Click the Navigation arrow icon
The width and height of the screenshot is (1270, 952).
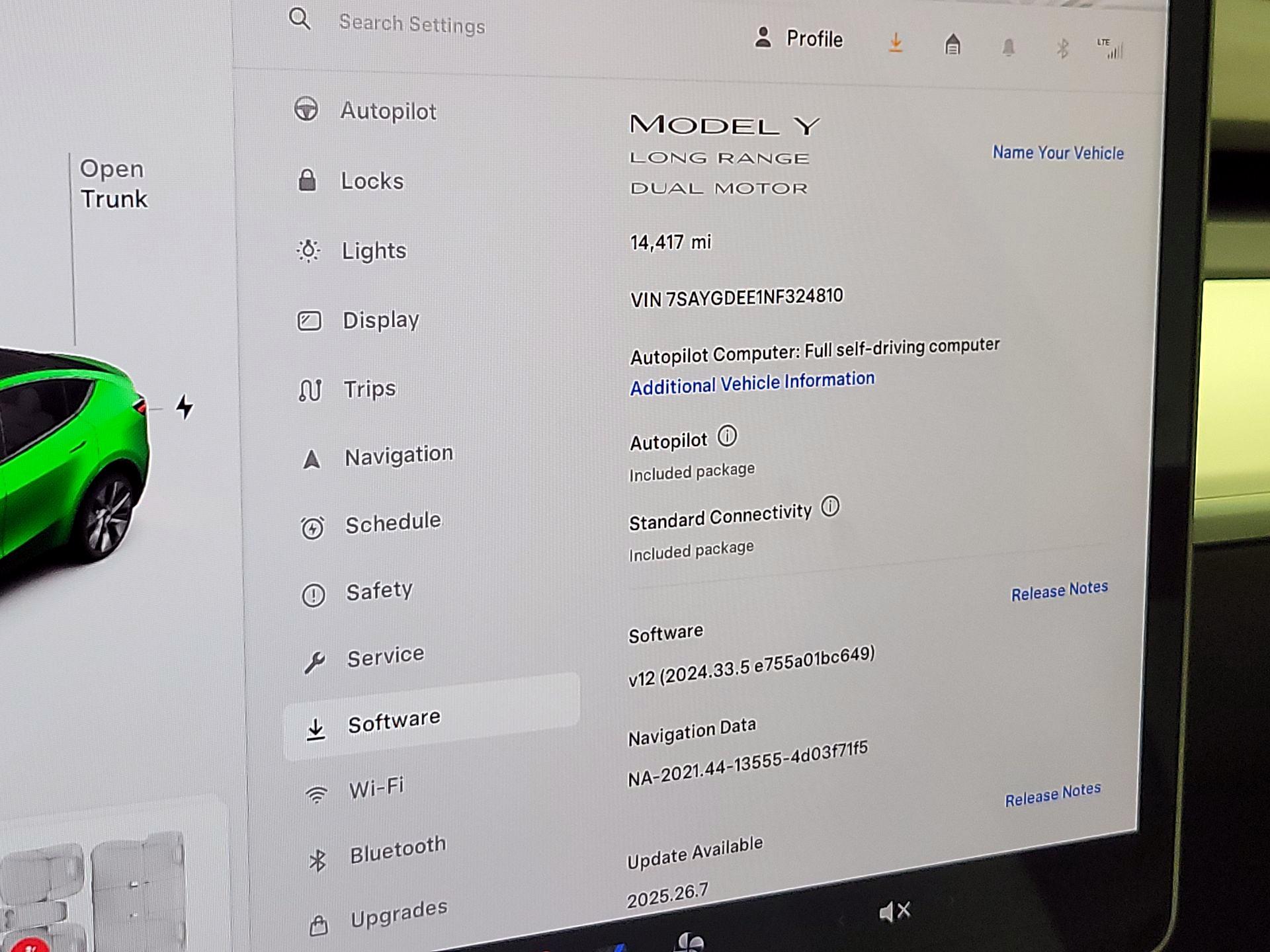[312, 459]
